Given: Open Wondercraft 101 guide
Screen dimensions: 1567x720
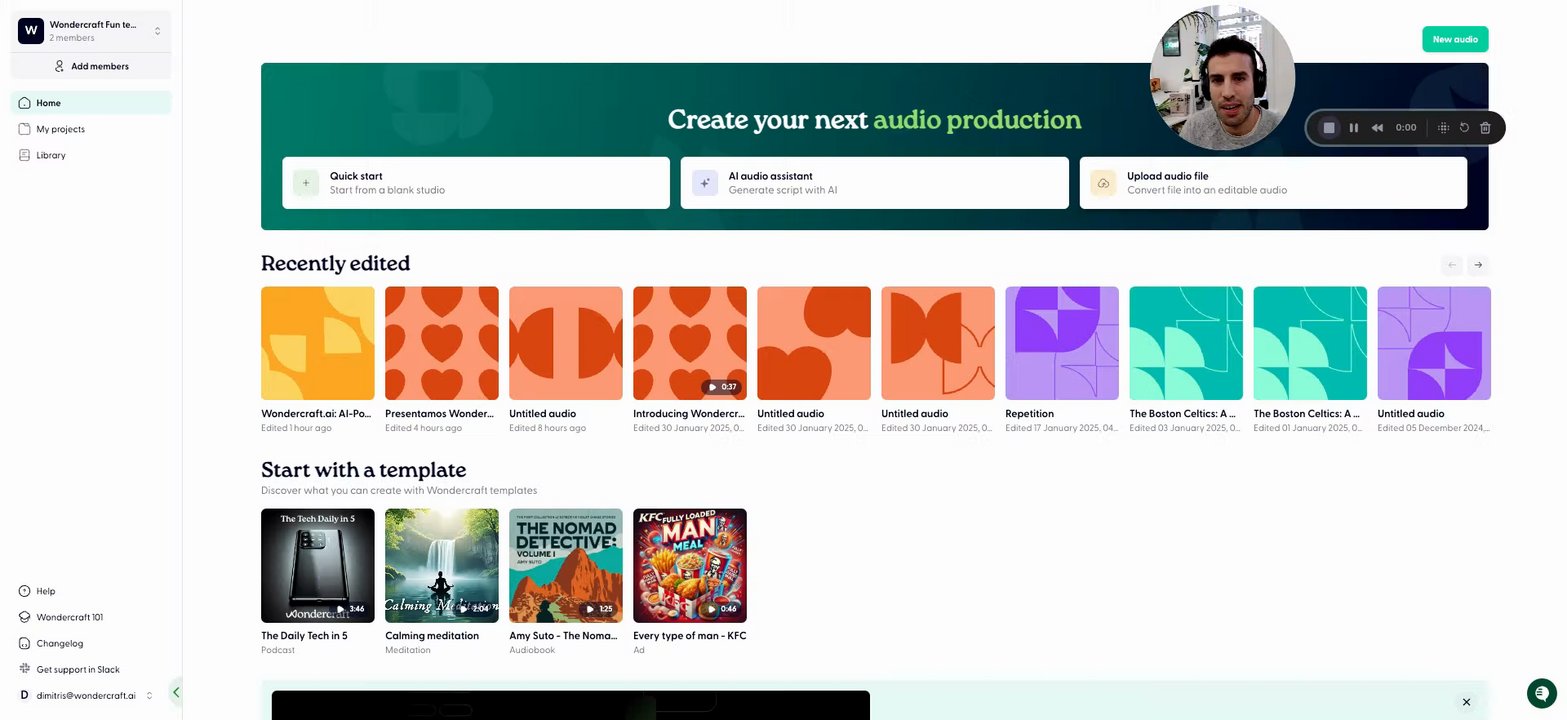Looking at the screenshot, I should click(61, 617).
